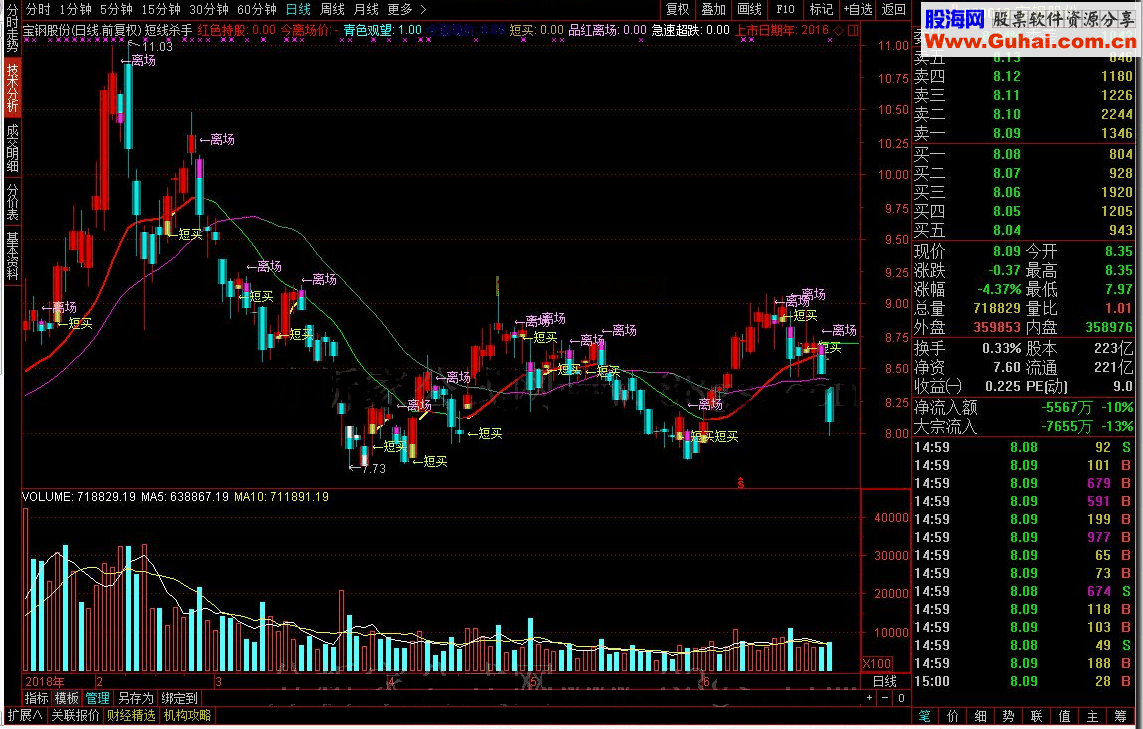The height and width of the screenshot is (729, 1143).
Task: Open 分时走势 in left sidebar
Action: point(12,28)
